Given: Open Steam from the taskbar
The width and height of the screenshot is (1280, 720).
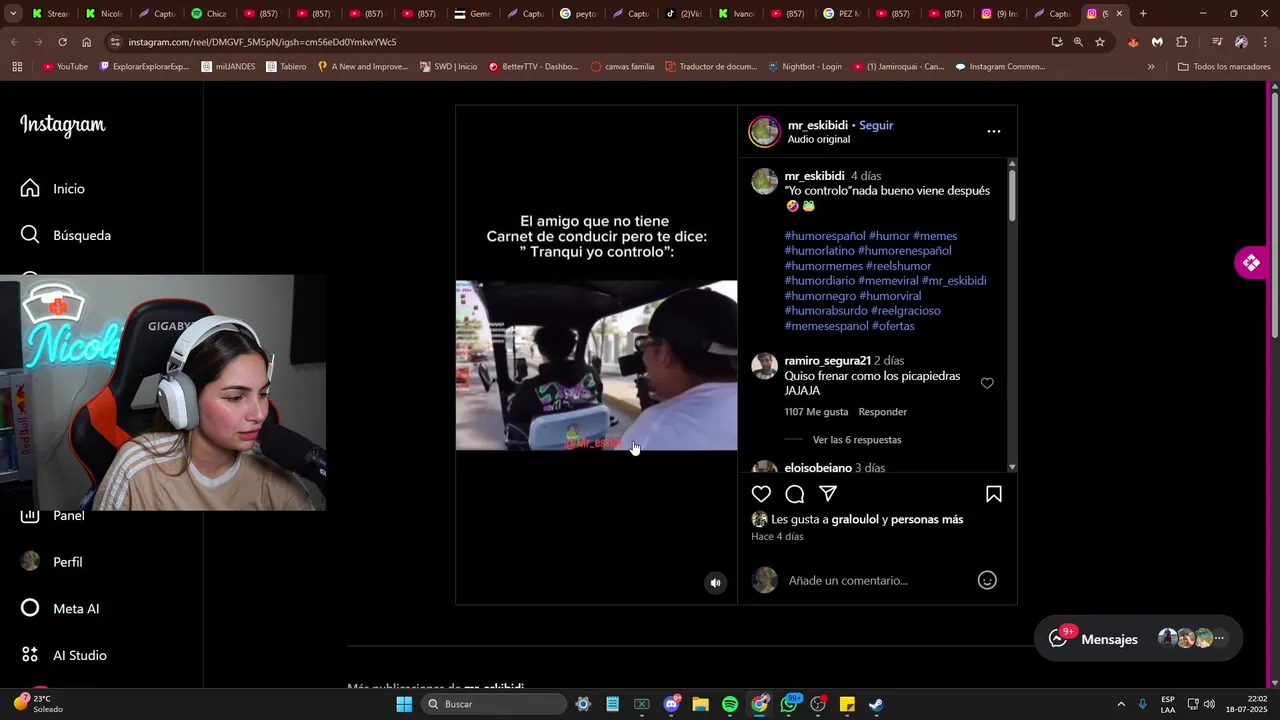Looking at the screenshot, I should pos(876,704).
